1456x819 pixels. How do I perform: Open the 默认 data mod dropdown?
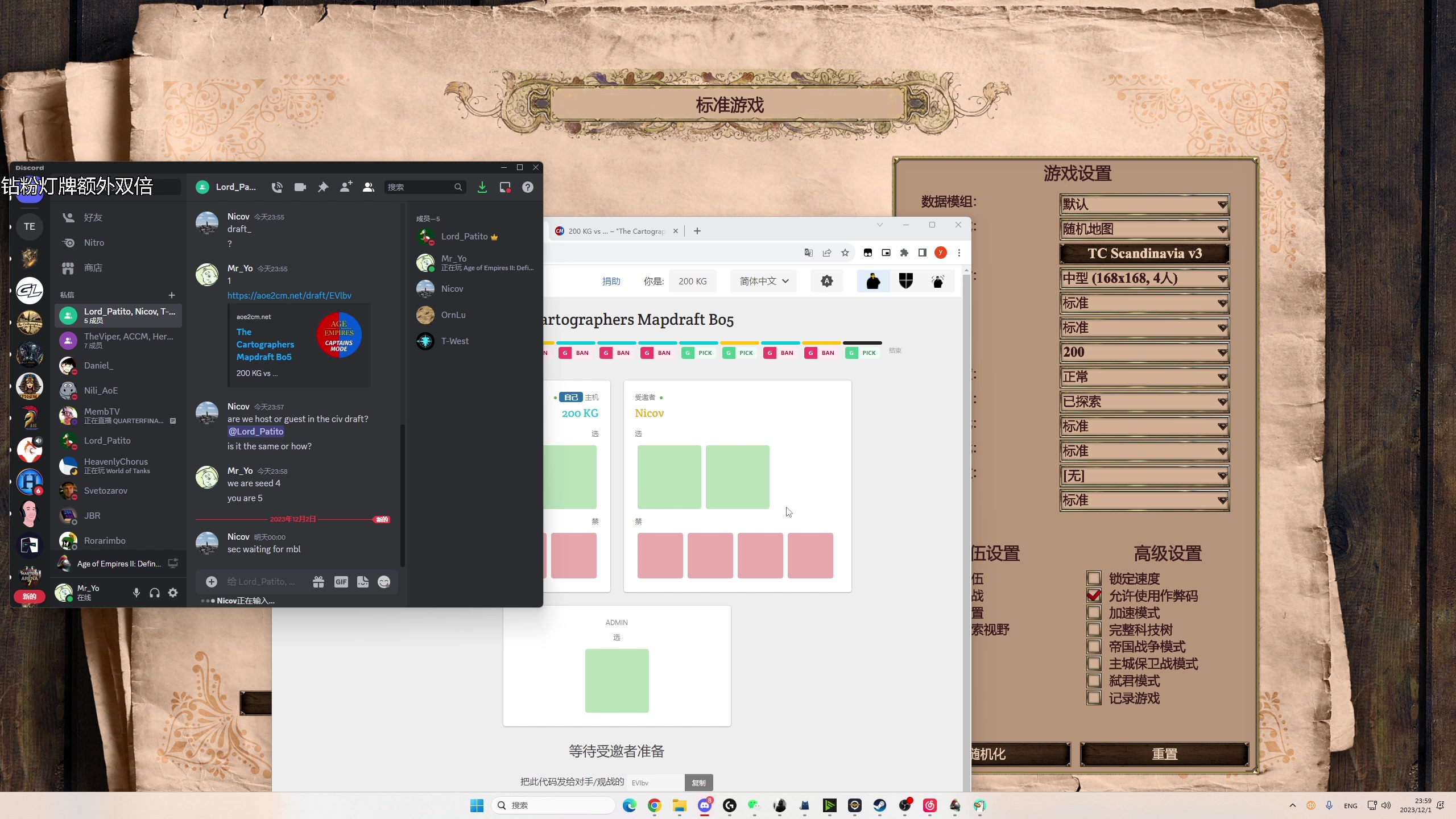coord(1144,204)
